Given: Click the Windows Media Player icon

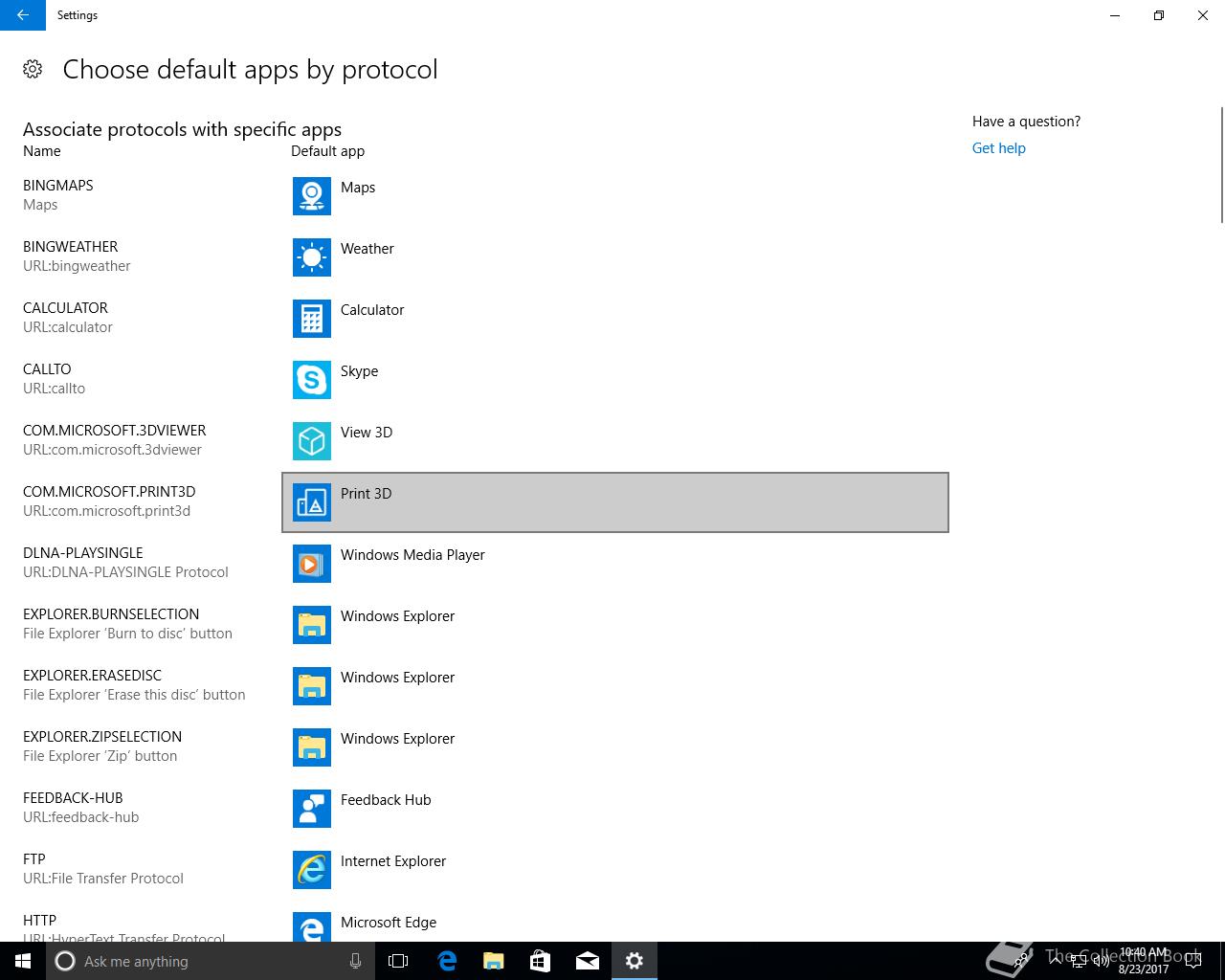Looking at the screenshot, I should click(x=312, y=564).
